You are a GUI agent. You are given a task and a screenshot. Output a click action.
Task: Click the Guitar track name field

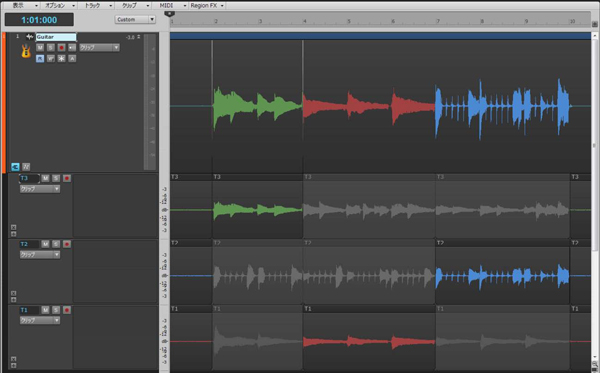click(56, 37)
